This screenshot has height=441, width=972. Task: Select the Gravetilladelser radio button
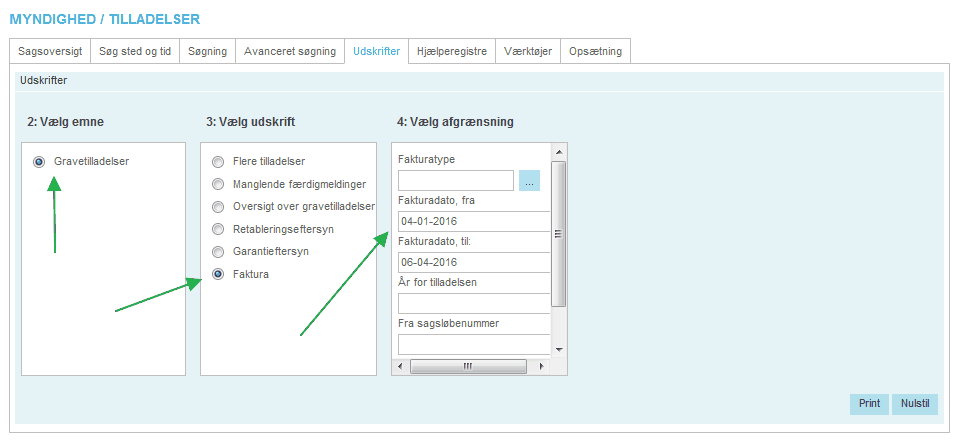[x=39, y=161]
